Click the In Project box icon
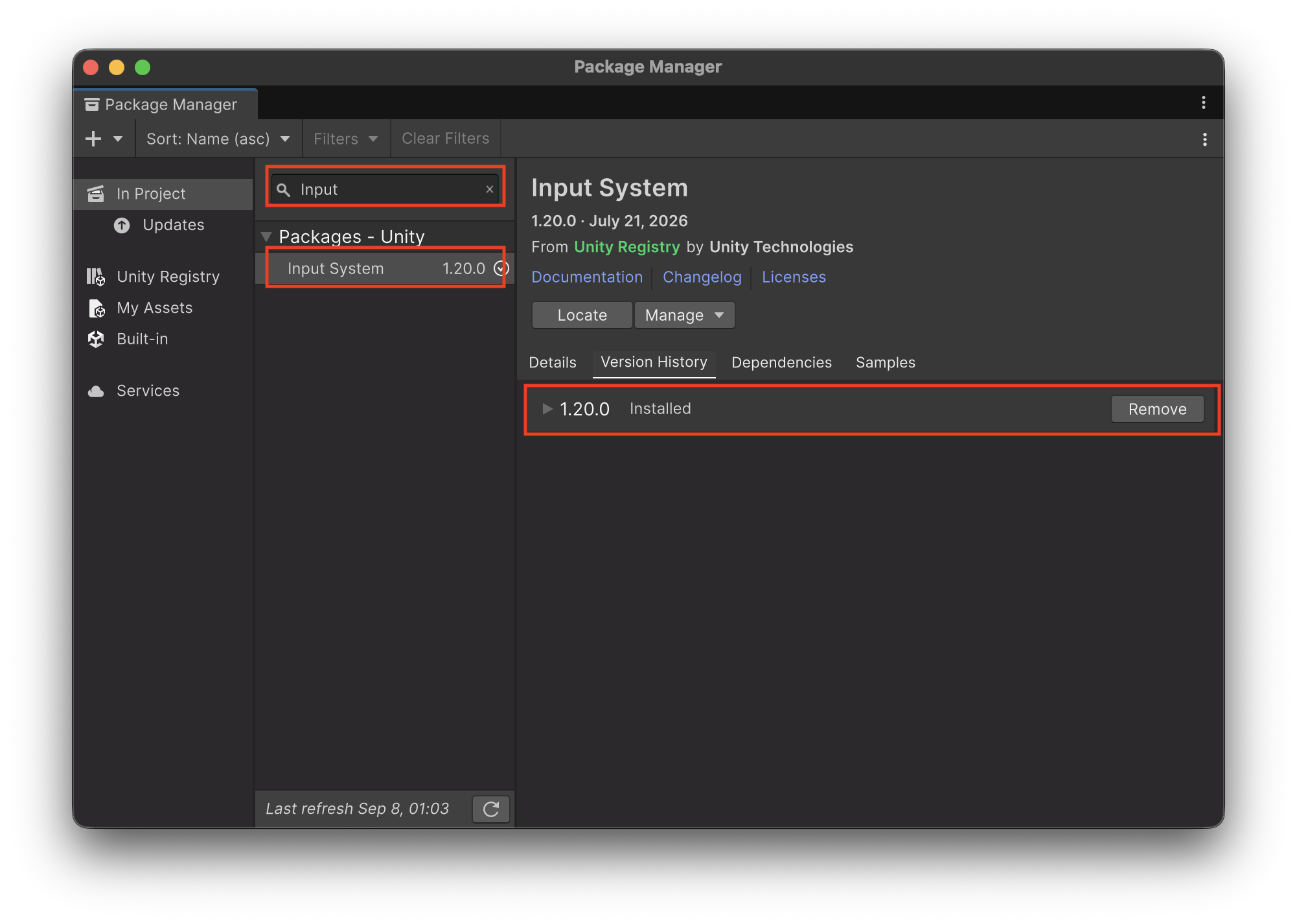The image size is (1297, 924). 96,194
